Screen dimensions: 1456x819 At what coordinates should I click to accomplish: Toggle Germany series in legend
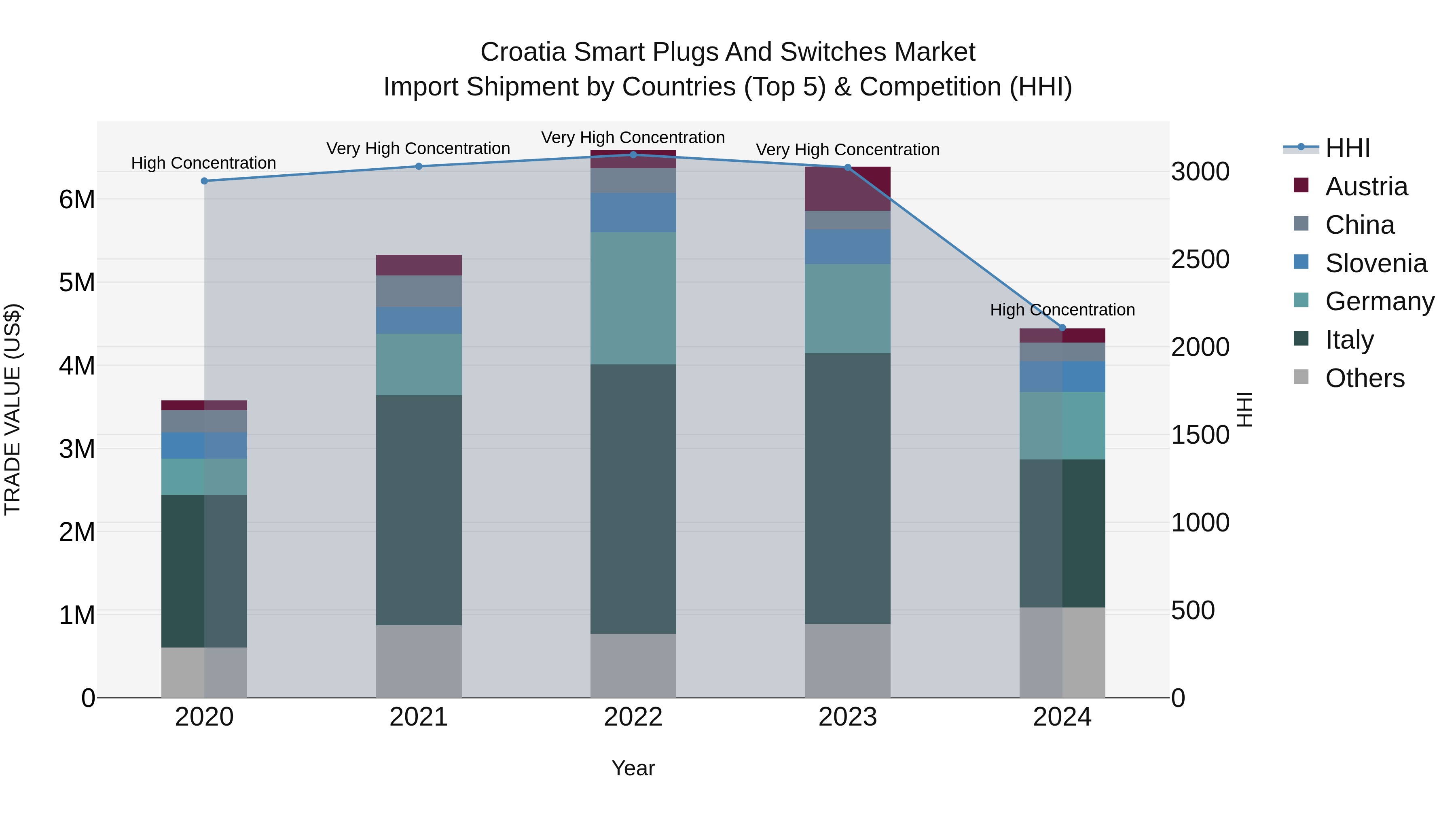coord(1364,301)
